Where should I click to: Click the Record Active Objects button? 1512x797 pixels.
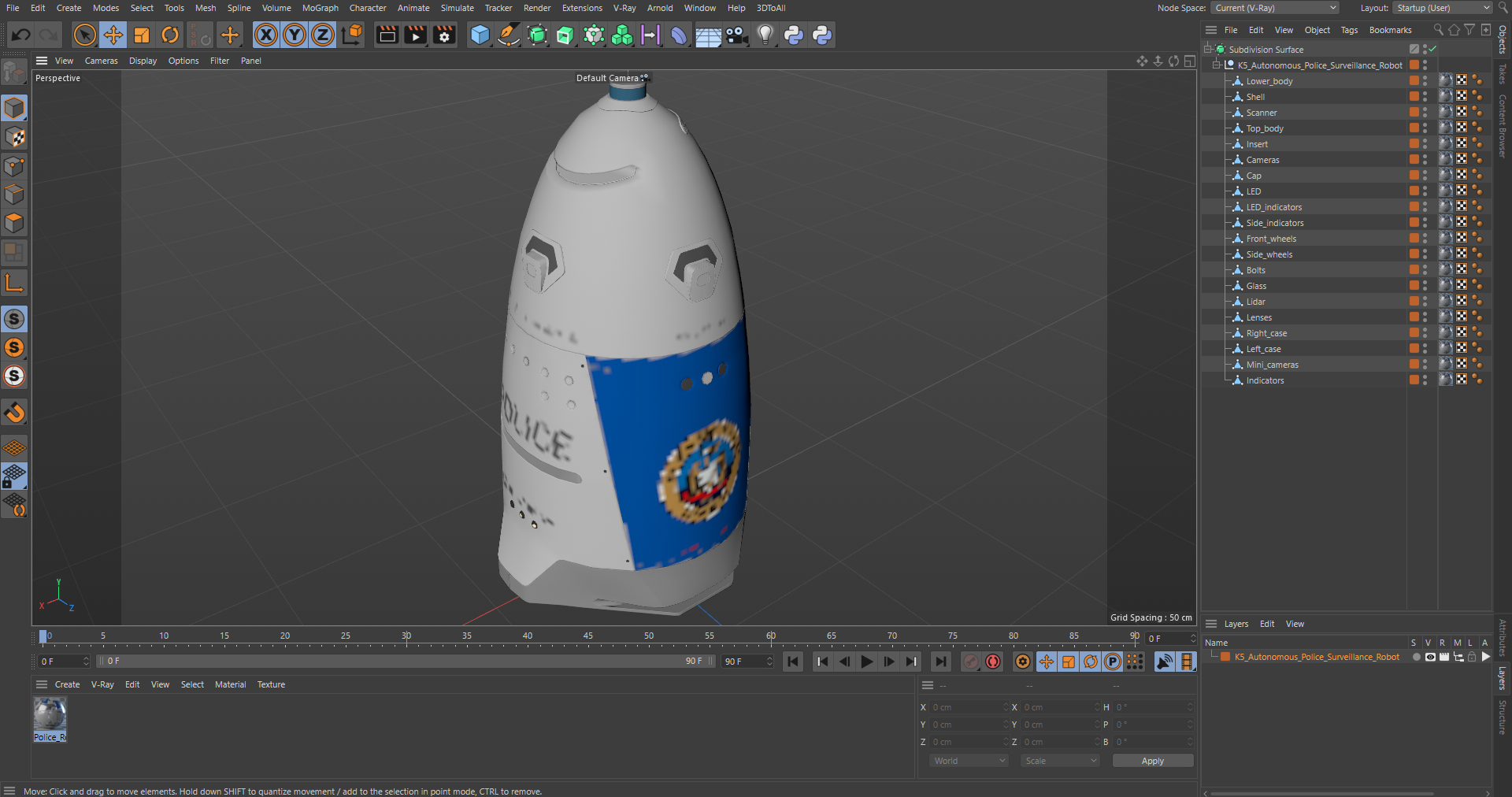coord(971,662)
